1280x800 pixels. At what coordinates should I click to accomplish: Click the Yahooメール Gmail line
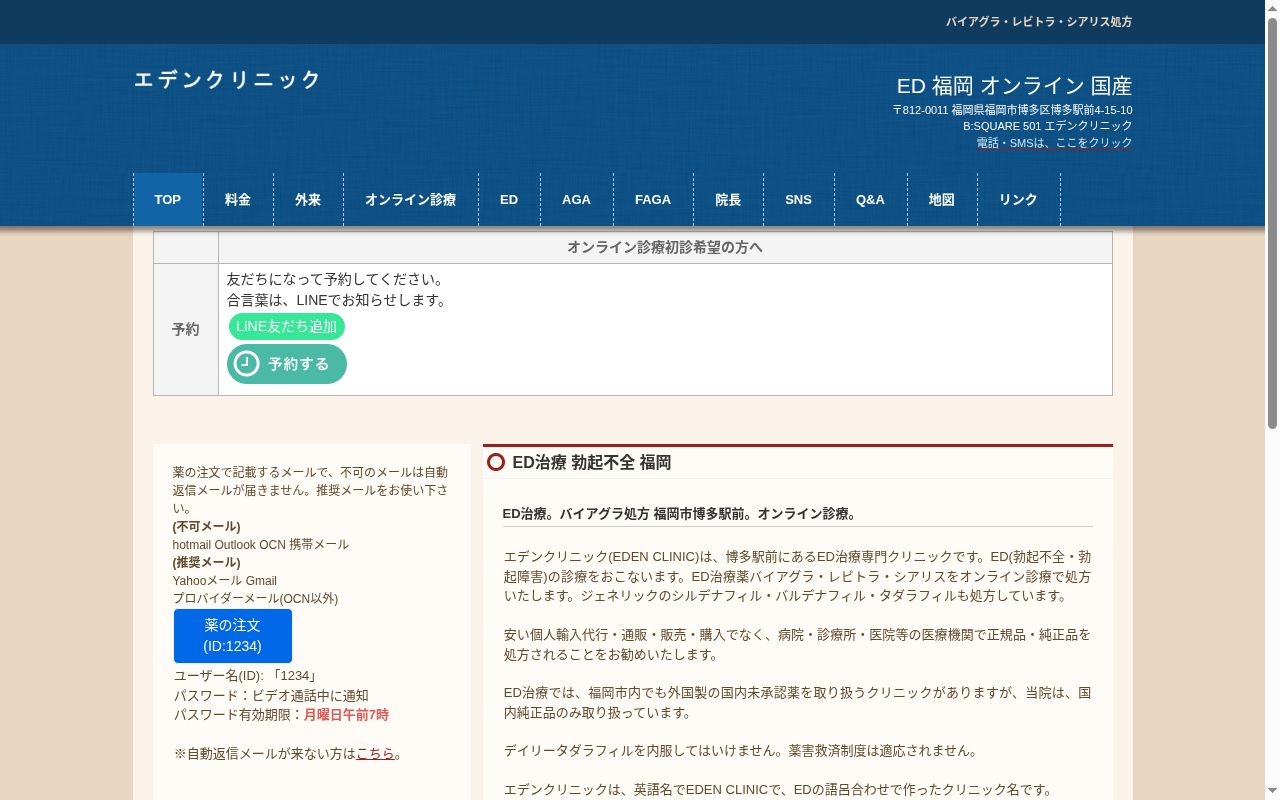click(225, 580)
